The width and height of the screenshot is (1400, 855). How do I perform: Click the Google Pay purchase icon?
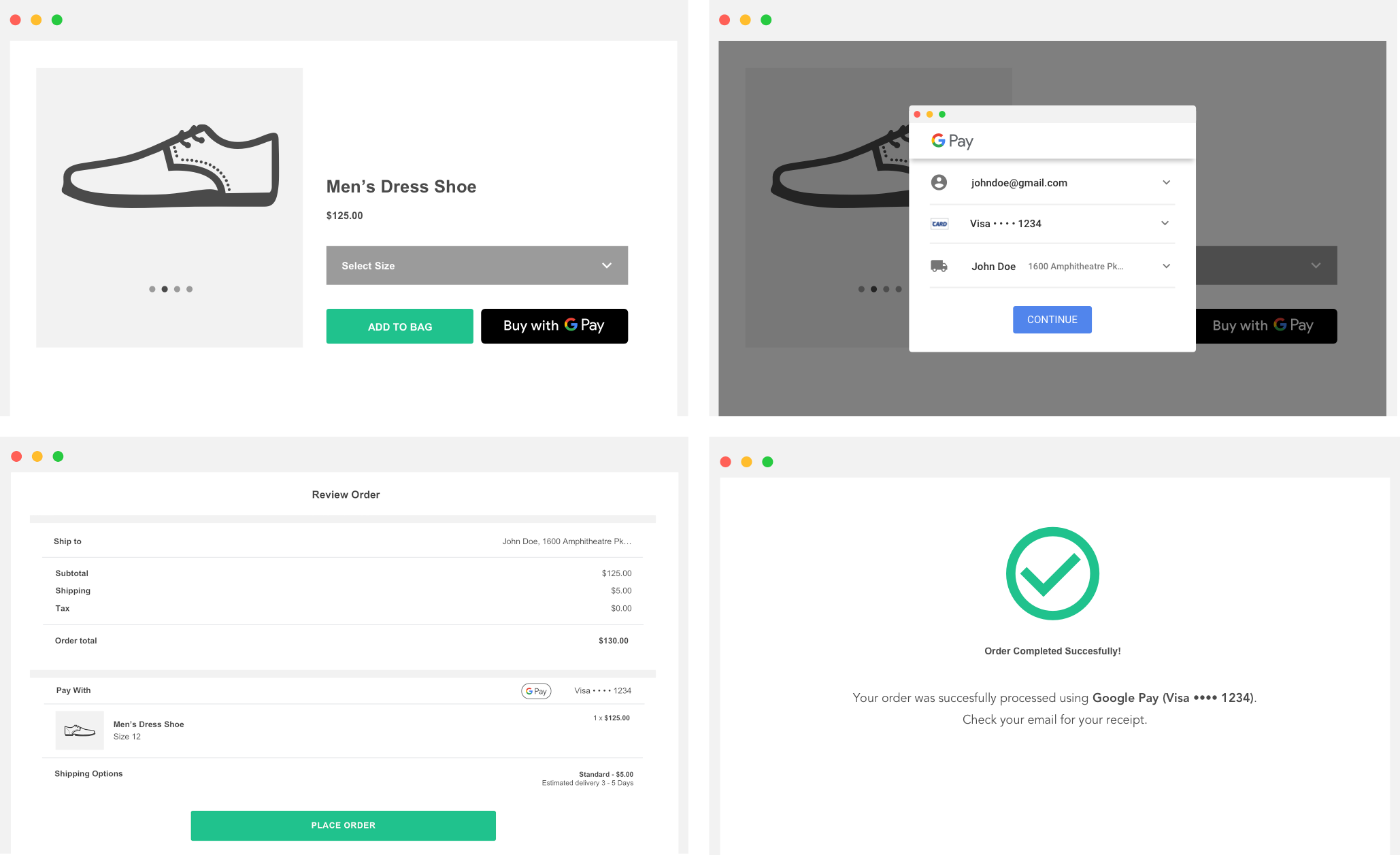click(555, 326)
